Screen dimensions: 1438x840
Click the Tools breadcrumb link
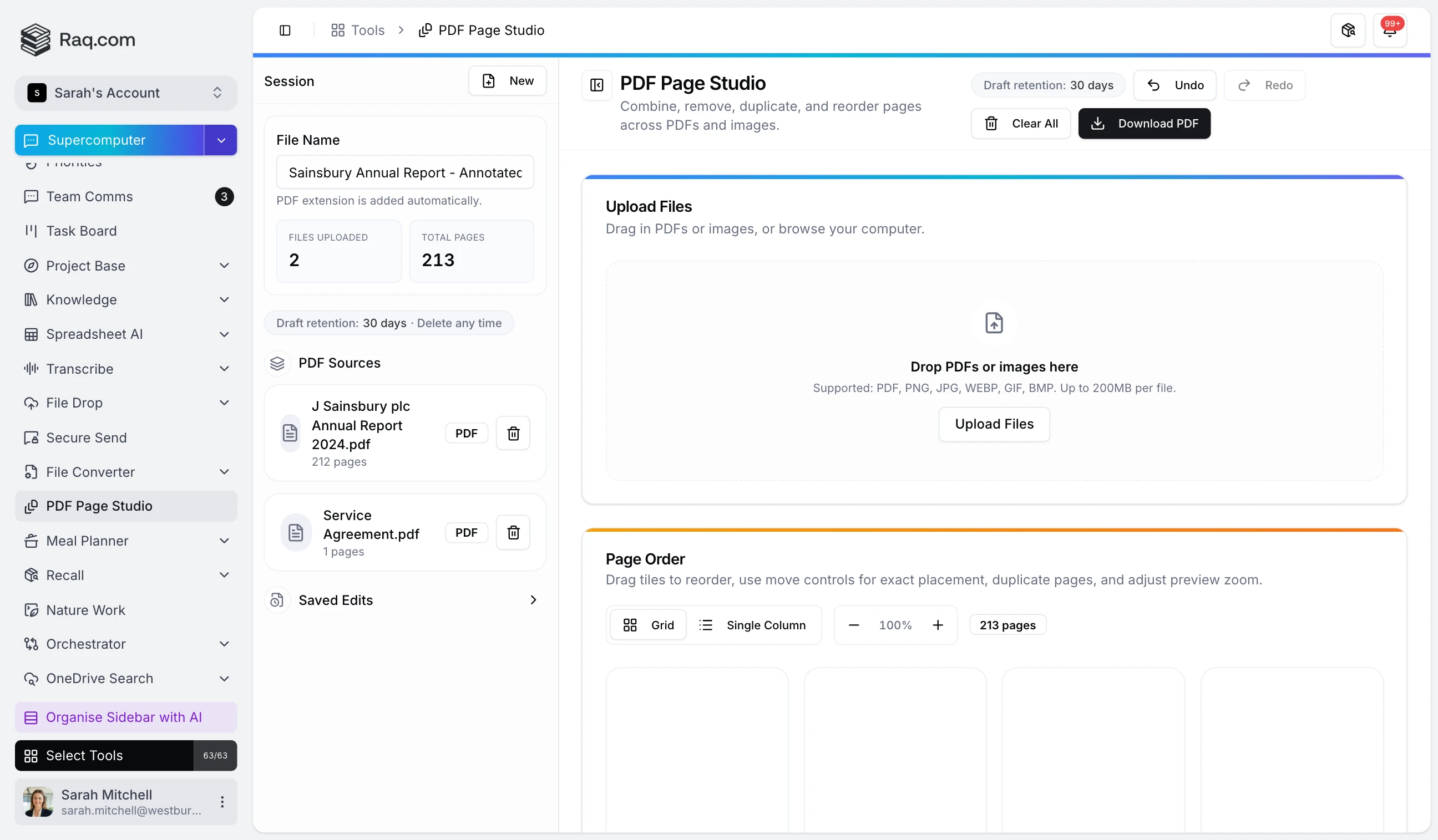click(x=358, y=30)
